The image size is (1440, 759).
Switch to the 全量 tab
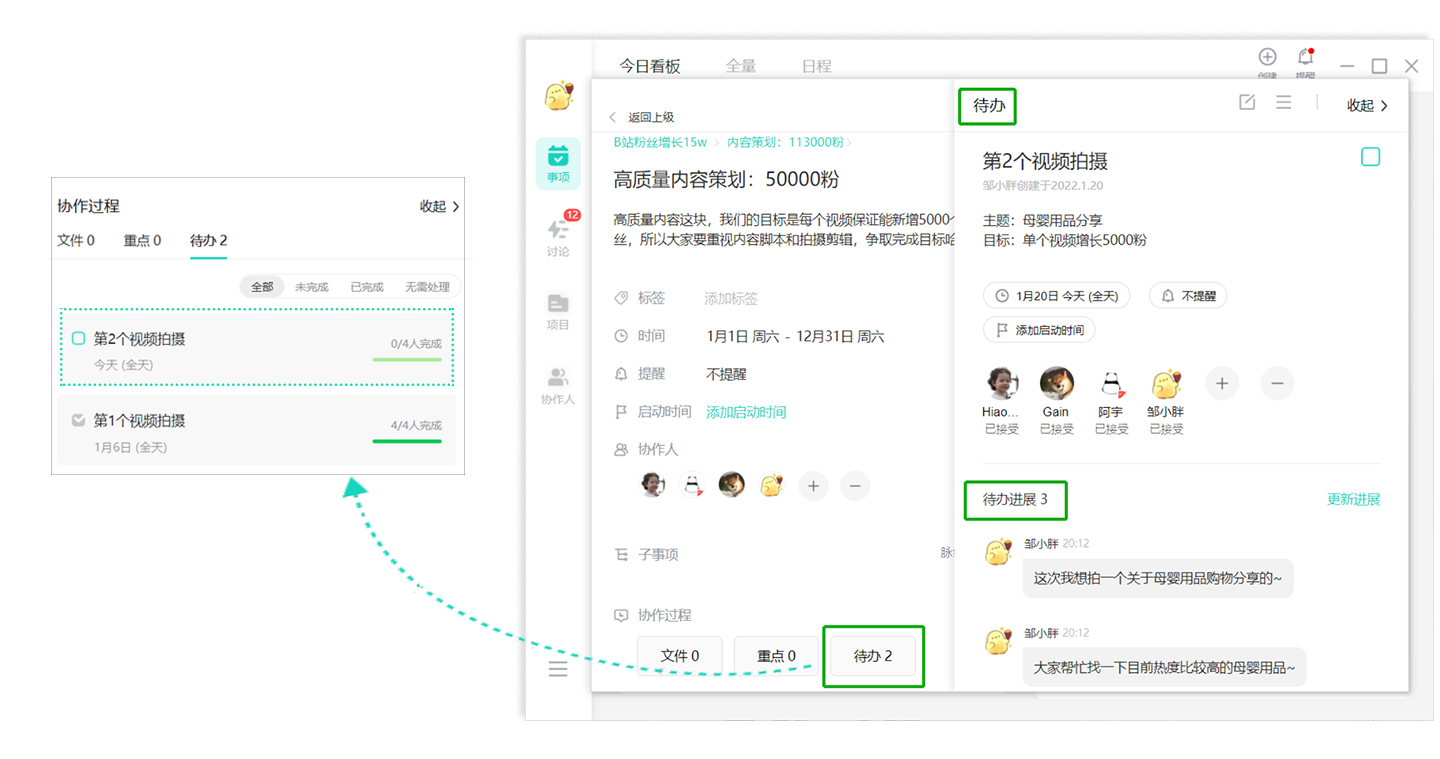tap(741, 66)
